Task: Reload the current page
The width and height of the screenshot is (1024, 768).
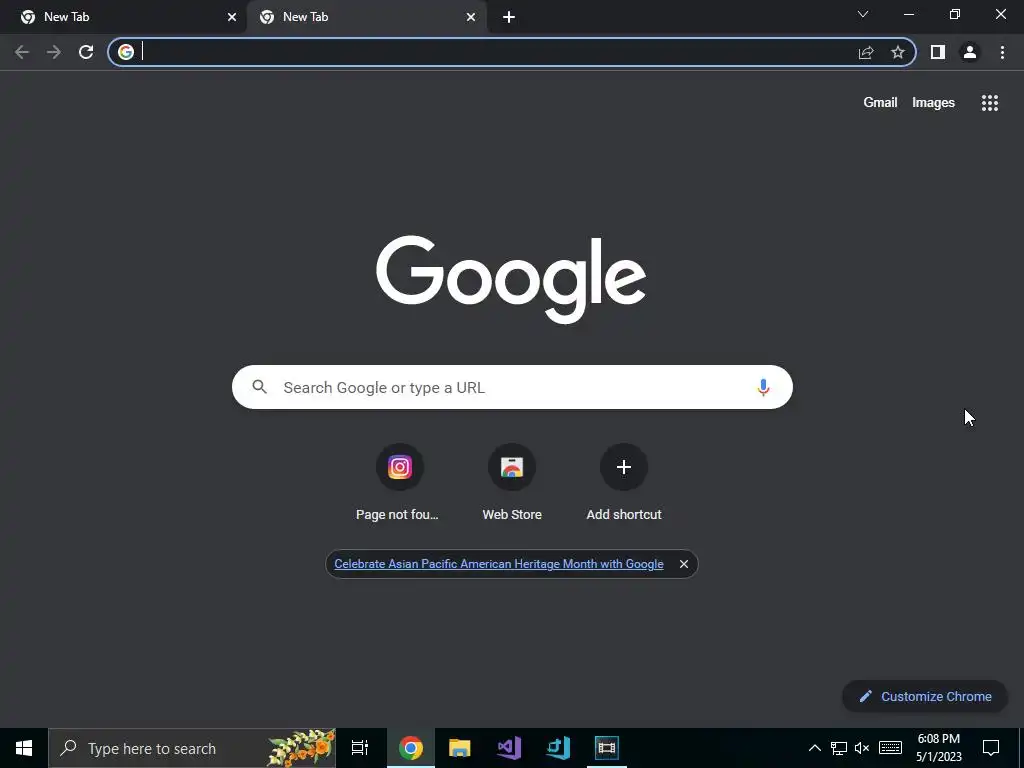Action: click(86, 52)
